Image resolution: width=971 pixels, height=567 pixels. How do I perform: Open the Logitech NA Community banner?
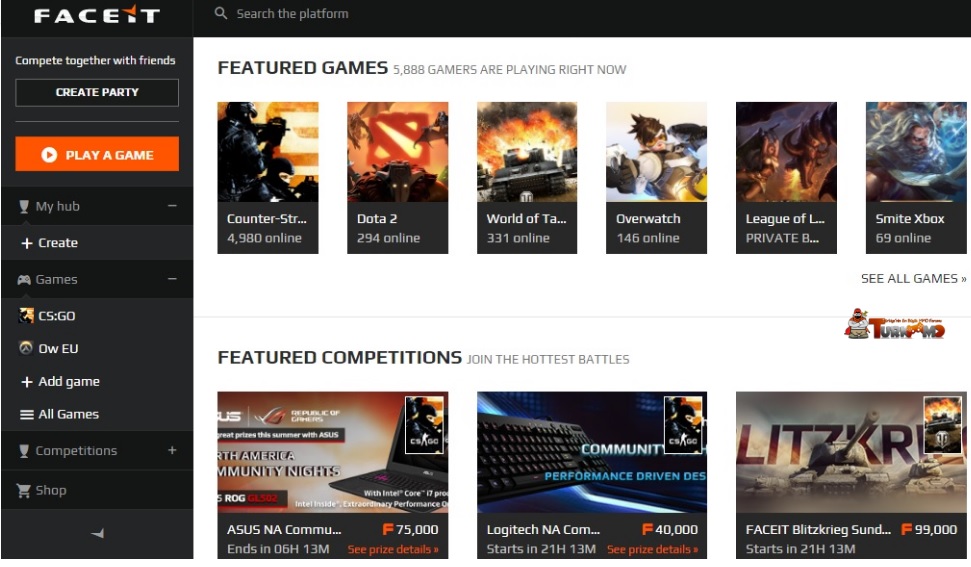pyautogui.click(x=592, y=452)
